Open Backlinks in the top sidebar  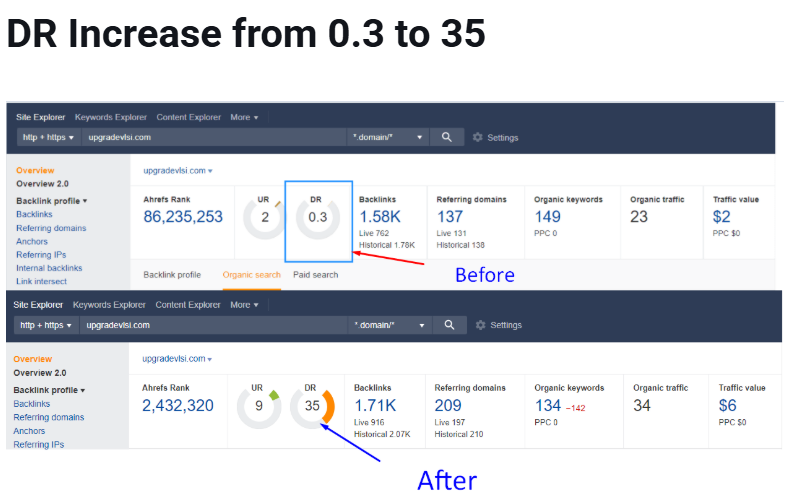[34, 214]
